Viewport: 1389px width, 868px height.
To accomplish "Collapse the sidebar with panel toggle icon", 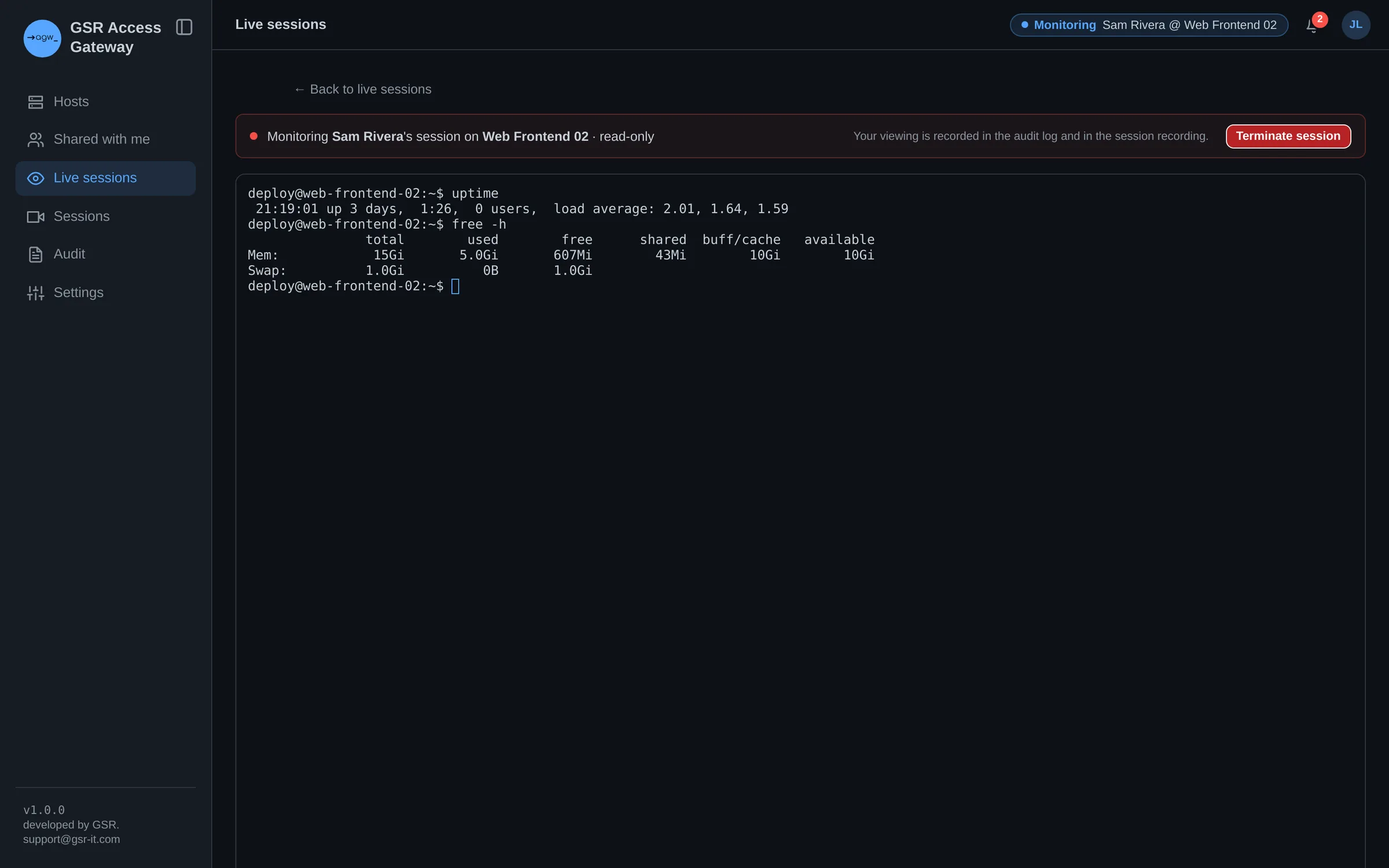I will click(x=184, y=27).
